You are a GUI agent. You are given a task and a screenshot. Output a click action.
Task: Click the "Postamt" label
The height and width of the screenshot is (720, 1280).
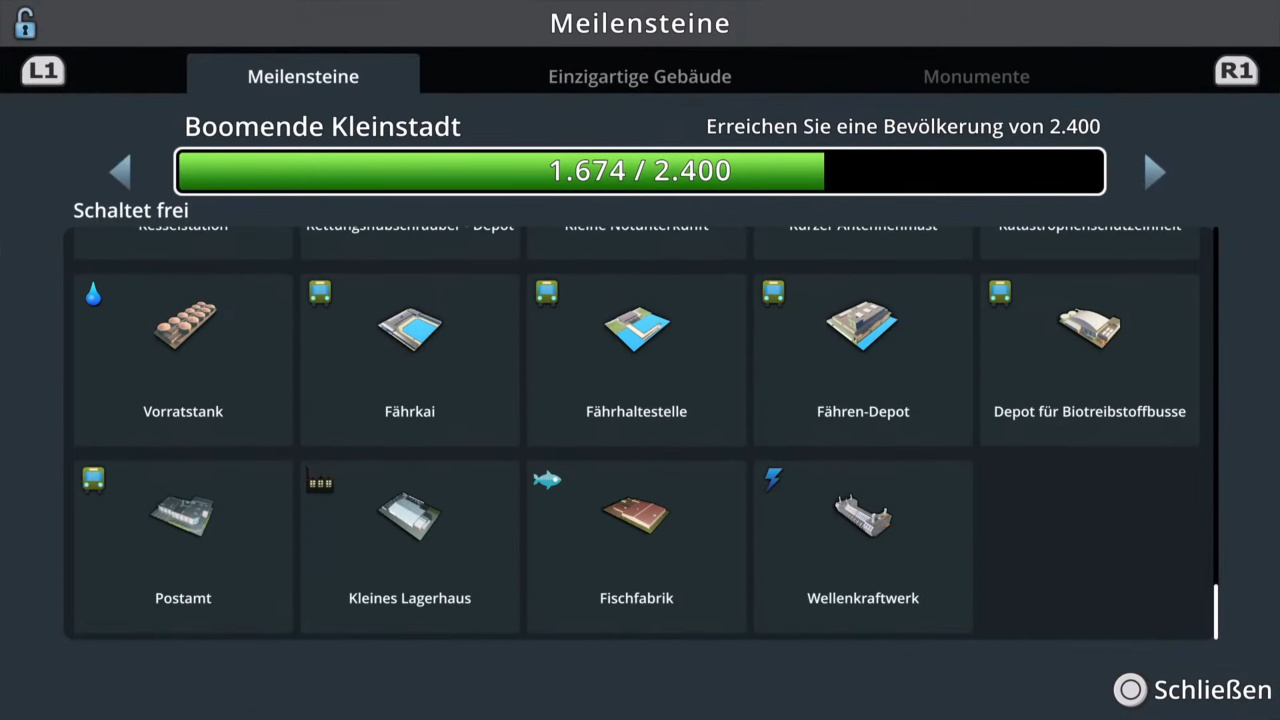tap(183, 598)
